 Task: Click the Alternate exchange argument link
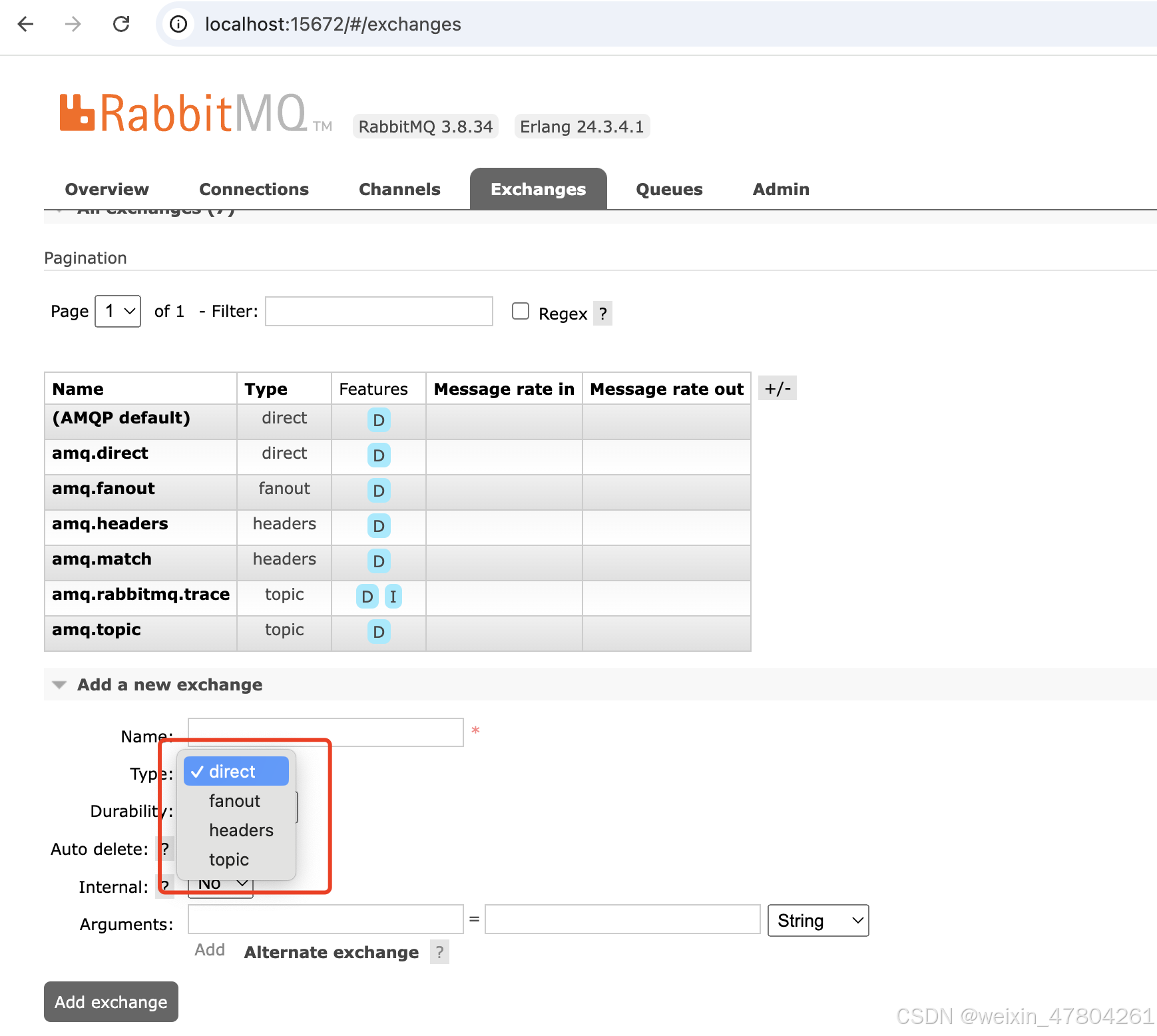pyautogui.click(x=332, y=952)
